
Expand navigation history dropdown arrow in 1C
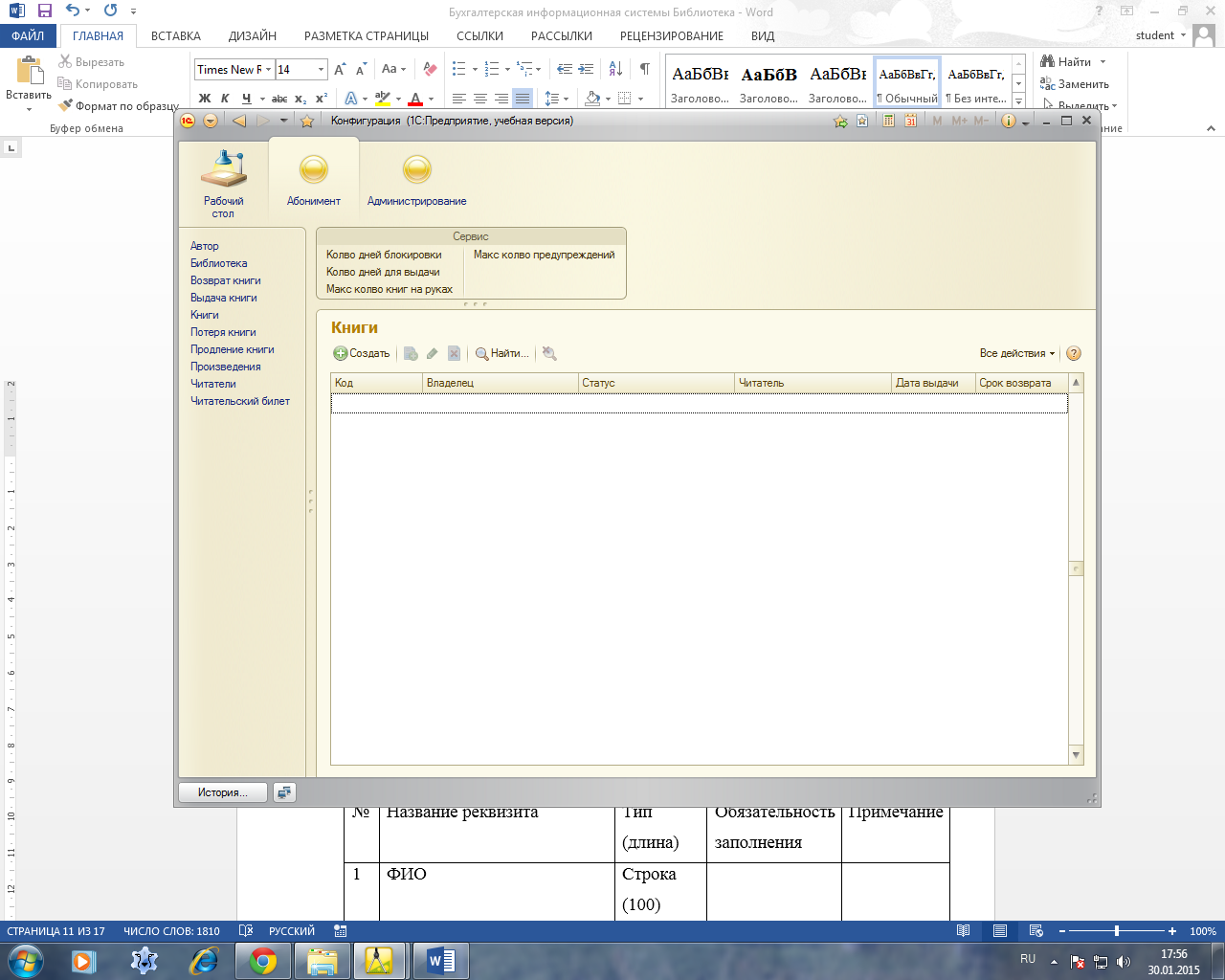tap(283, 121)
